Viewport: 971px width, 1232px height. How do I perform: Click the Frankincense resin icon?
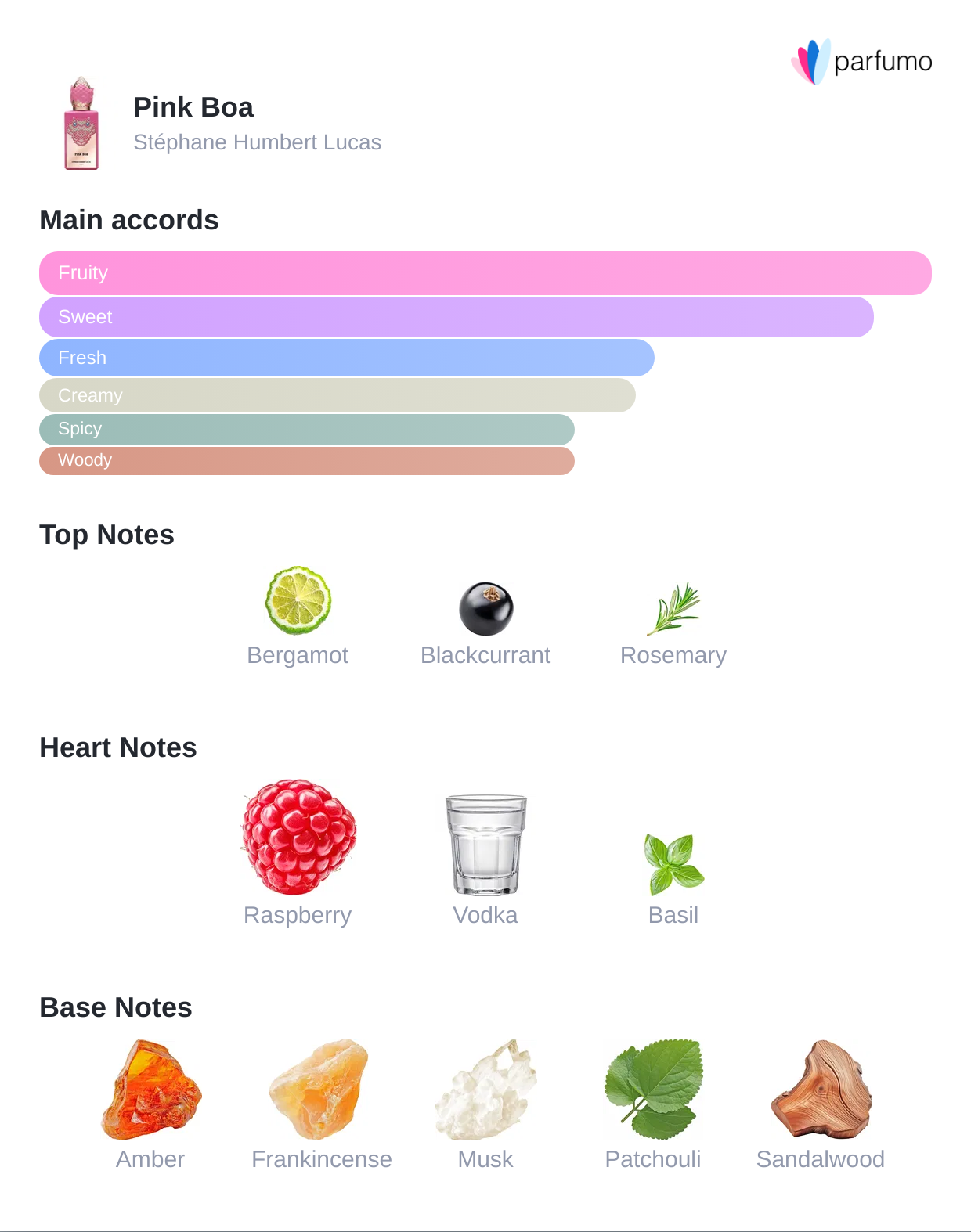319,1089
